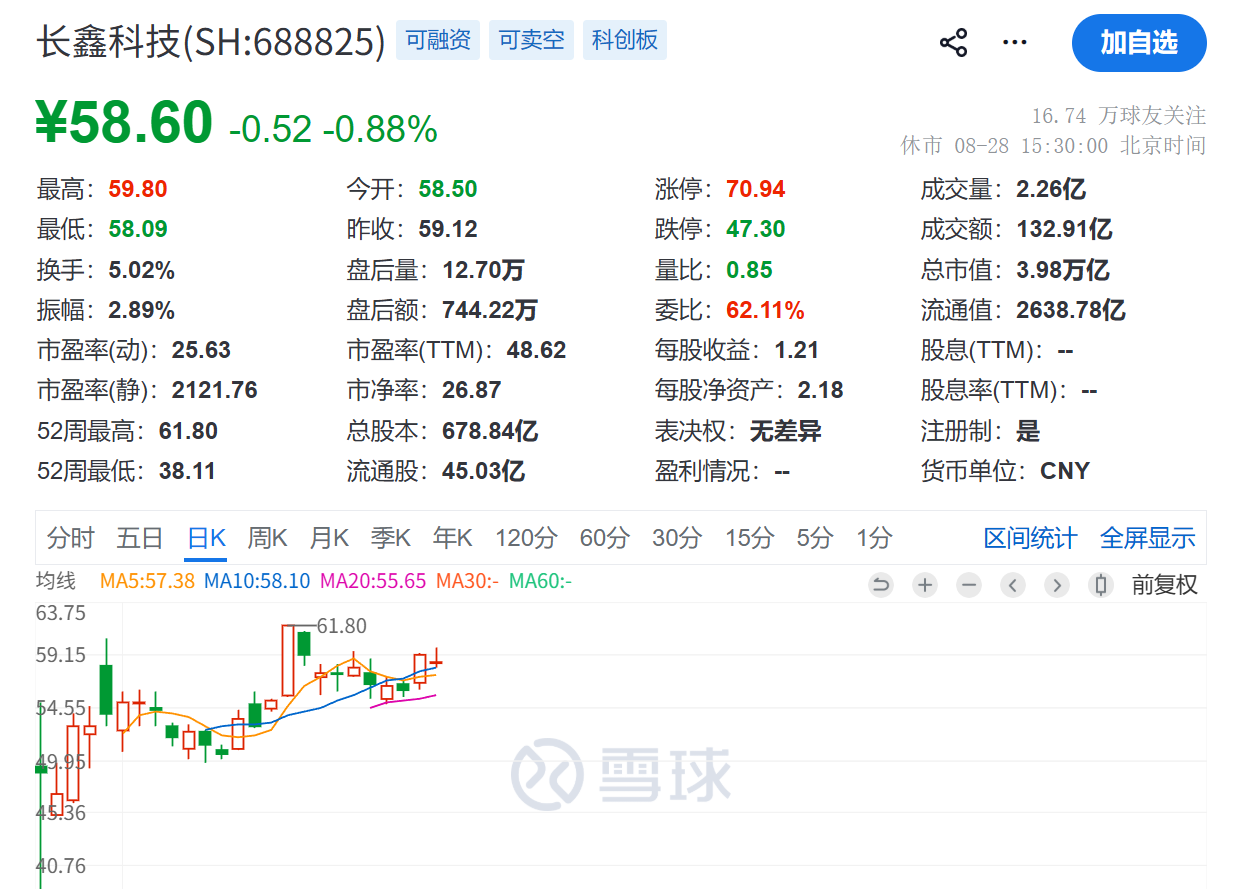Click the share icon
Image resolution: width=1237 pixels, height=889 pixels.
pos(953,43)
